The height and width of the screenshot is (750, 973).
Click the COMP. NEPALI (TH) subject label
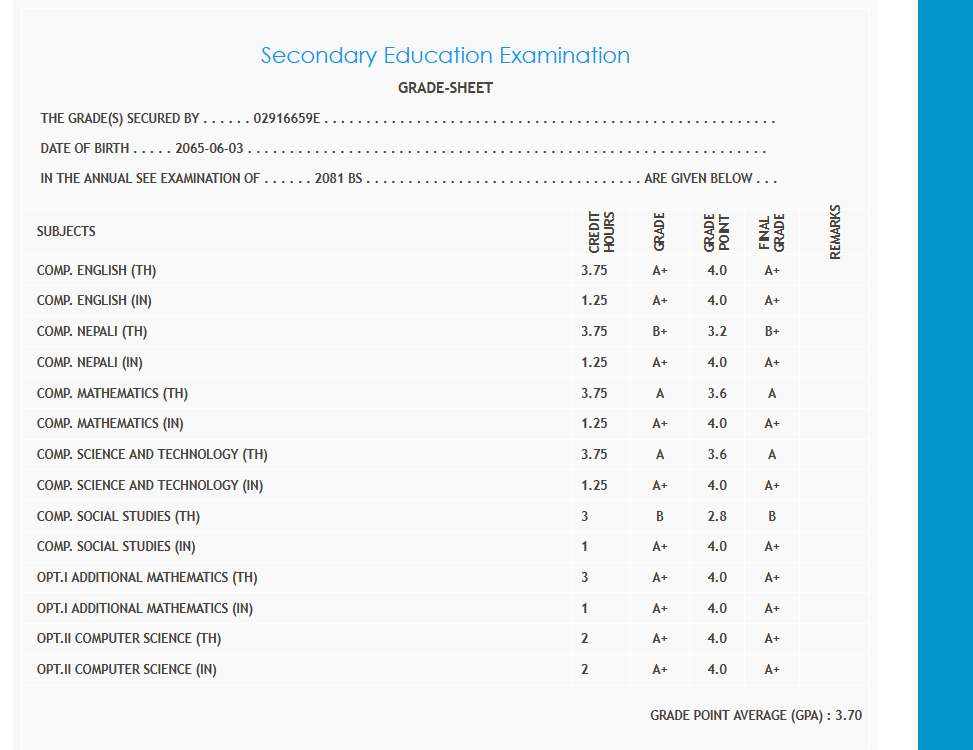coord(92,332)
